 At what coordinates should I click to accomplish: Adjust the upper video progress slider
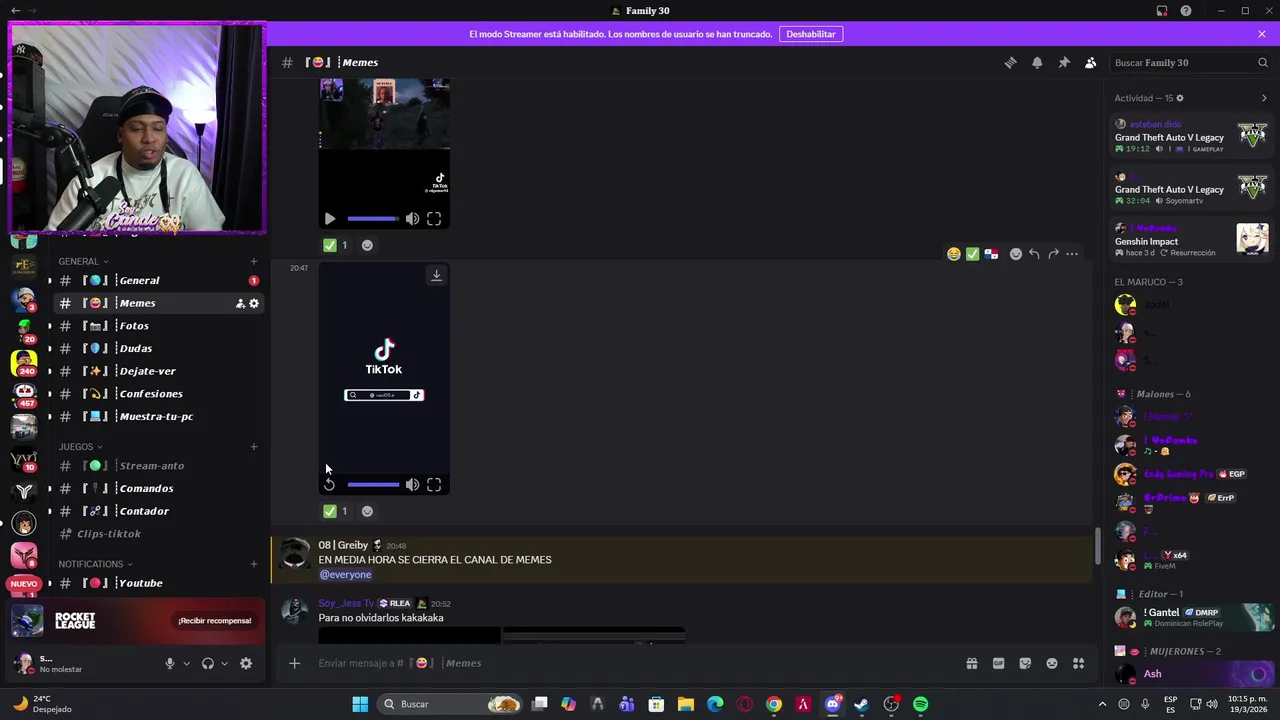coord(373,219)
